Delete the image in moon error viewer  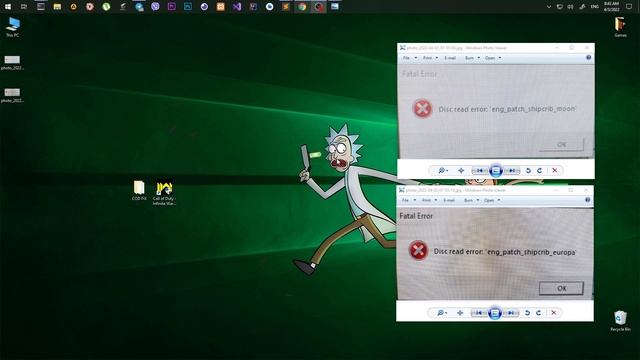pos(555,171)
